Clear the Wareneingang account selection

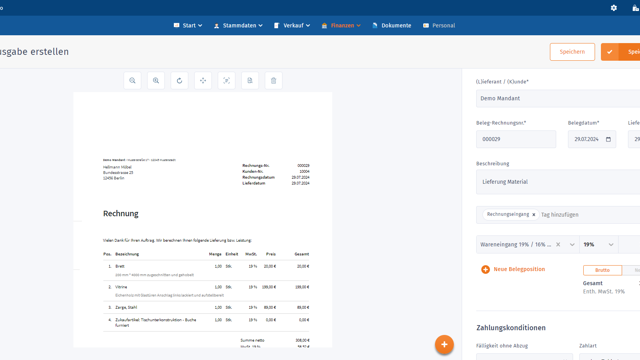click(x=558, y=244)
